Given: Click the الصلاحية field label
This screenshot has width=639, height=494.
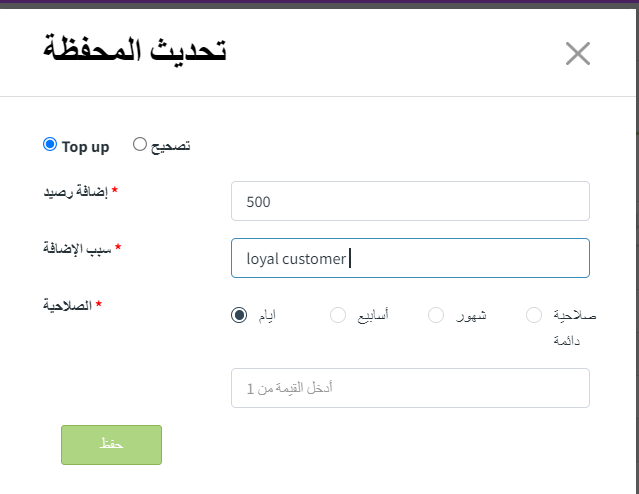Looking at the screenshot, I should (x=68, y=305).
